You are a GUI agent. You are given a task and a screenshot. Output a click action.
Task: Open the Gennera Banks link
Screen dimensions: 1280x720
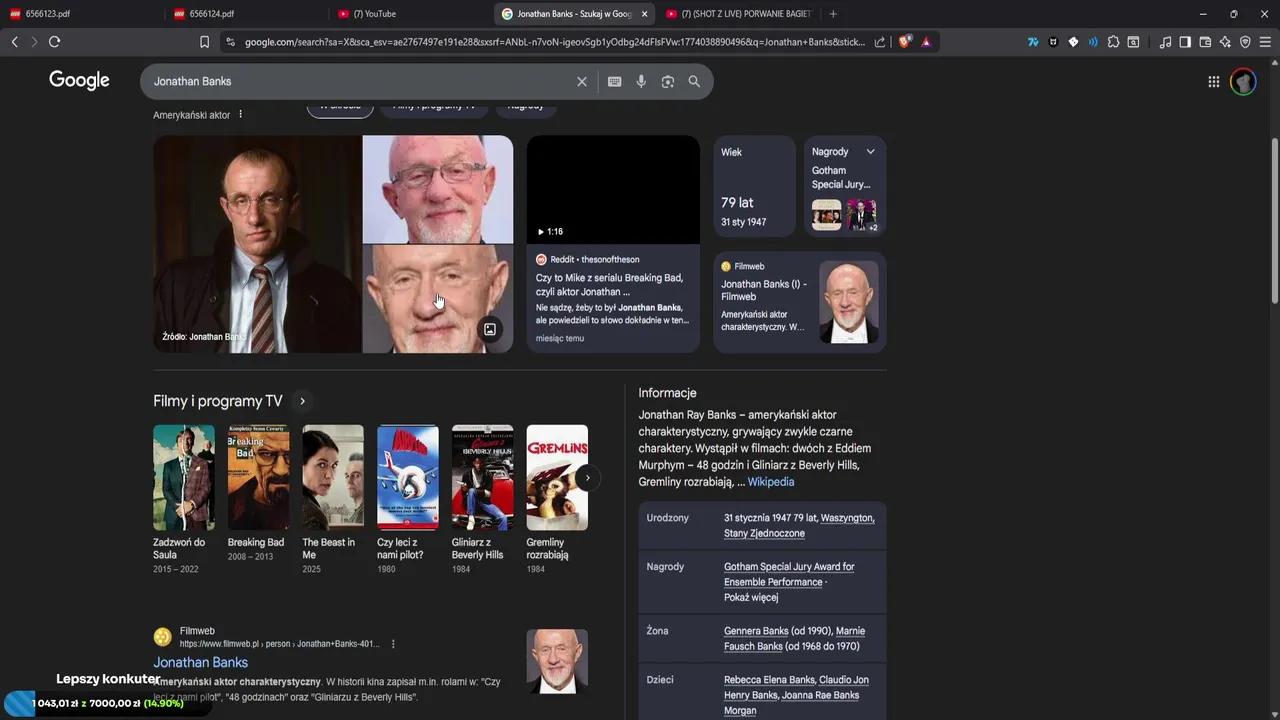[756, 631]
